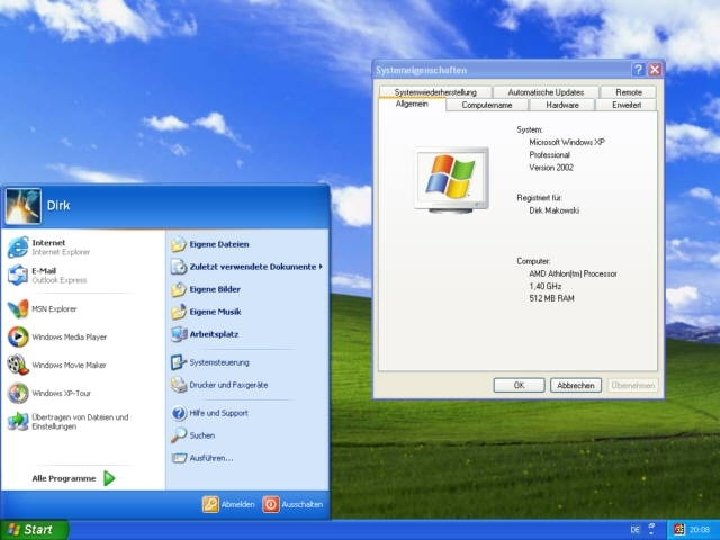Click '1,40 GHz' text
This screenshot has width=720, height=540.
pyautogui.click(x=546, y=286)
